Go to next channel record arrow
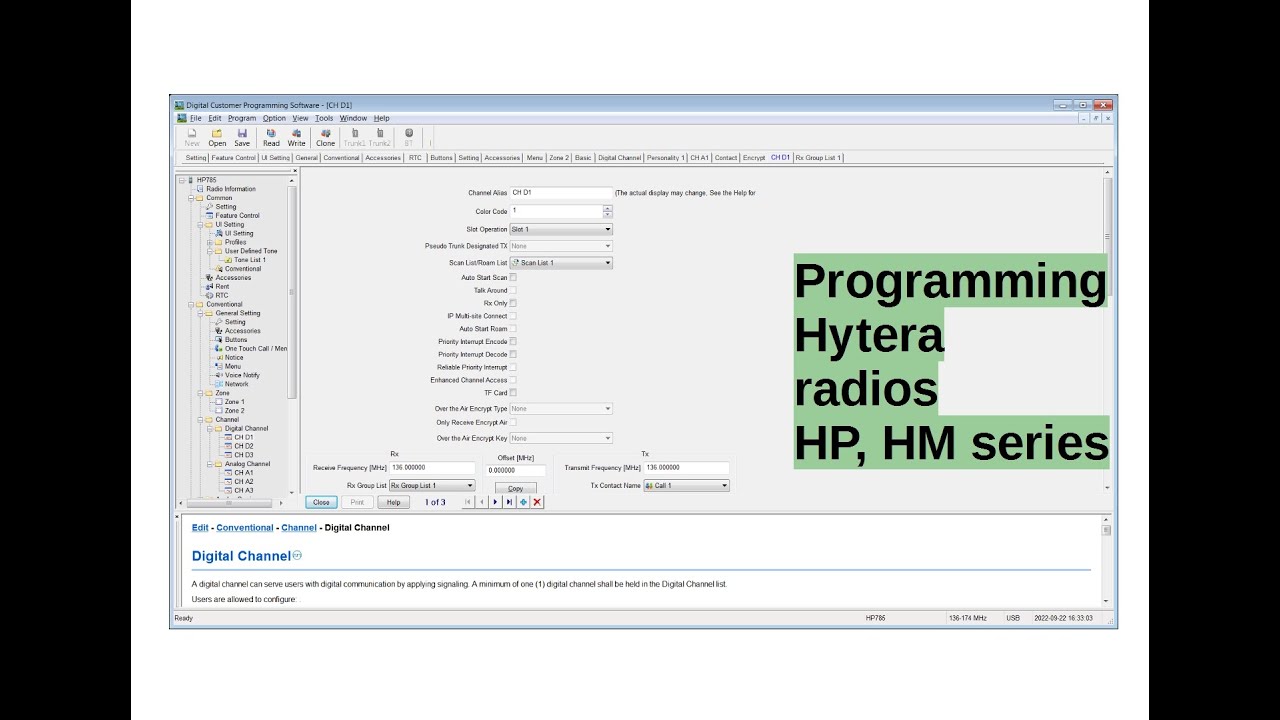The height and width of the screenshot is (720, 1280). click(x=495, y=502)
